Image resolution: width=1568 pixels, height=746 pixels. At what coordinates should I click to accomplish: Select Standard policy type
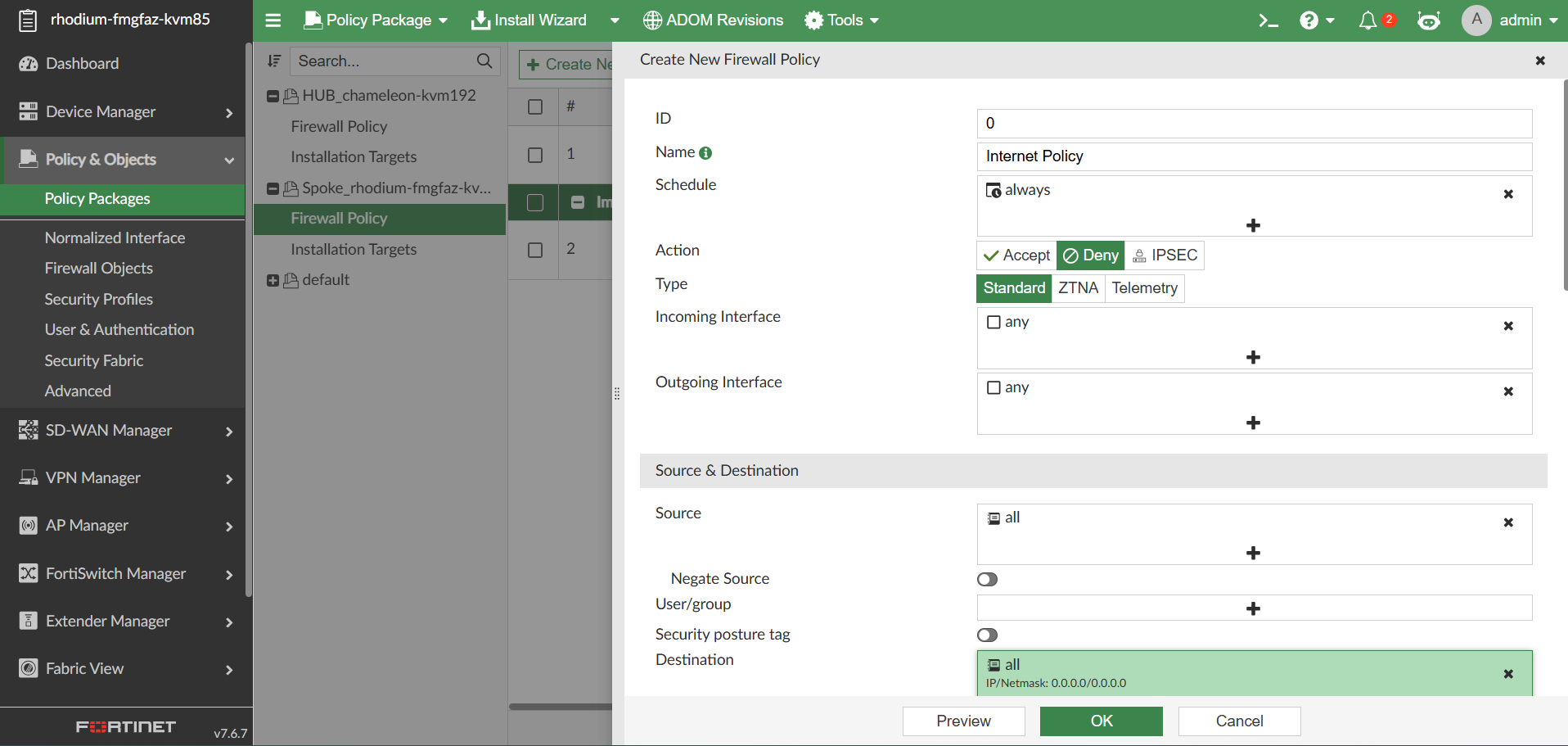pos(1014,288)
